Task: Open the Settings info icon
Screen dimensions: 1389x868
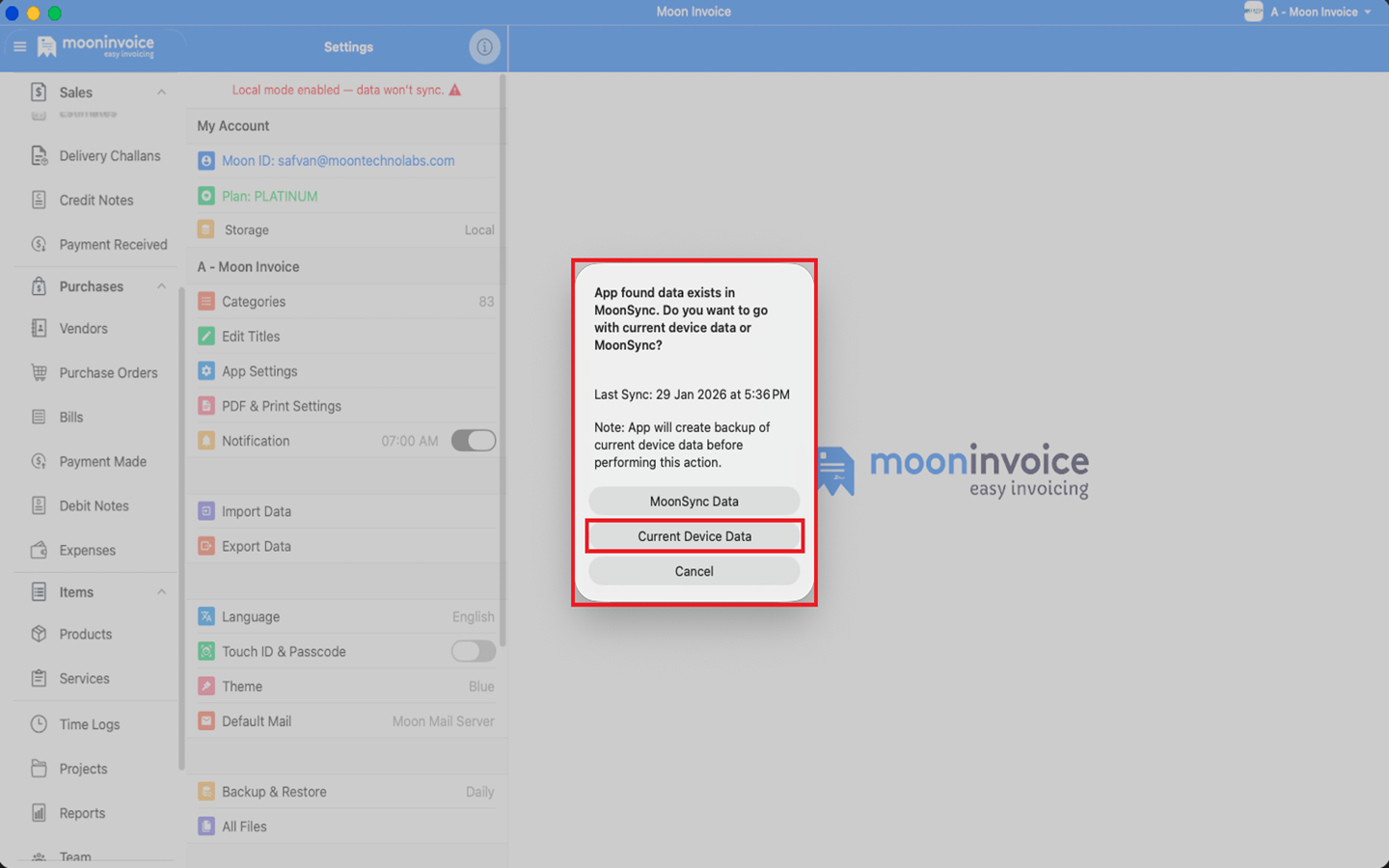Action: coord(484,46)
